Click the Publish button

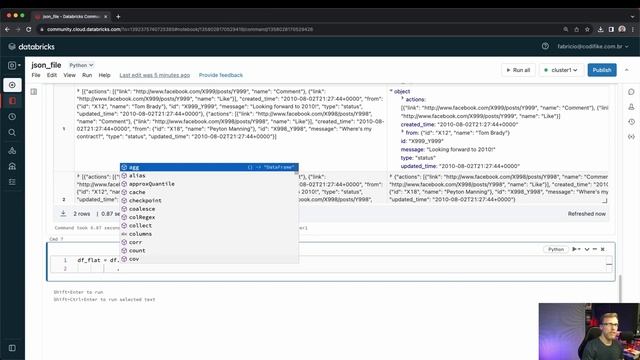tap(602, 70)
